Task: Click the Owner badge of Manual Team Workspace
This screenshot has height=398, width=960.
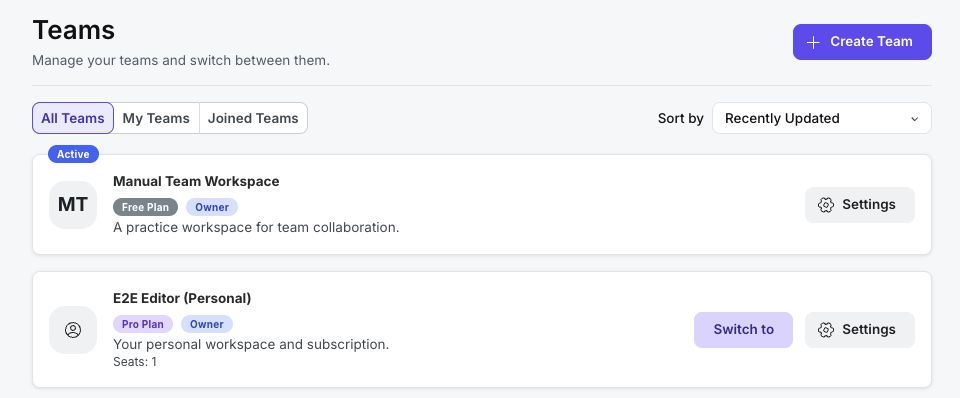Action: click(212, 207)
